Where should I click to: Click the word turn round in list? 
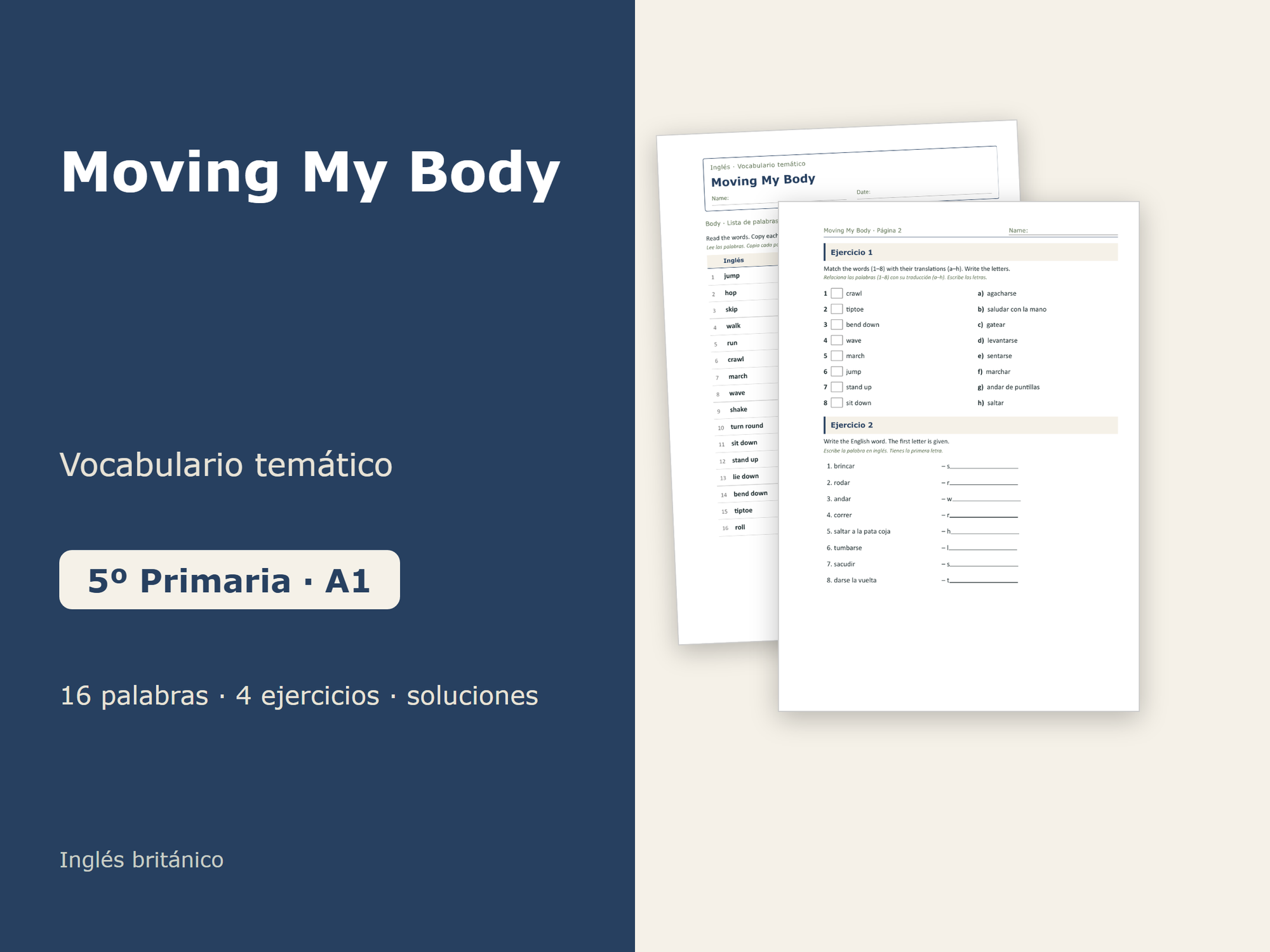click(x=747, y=426)
